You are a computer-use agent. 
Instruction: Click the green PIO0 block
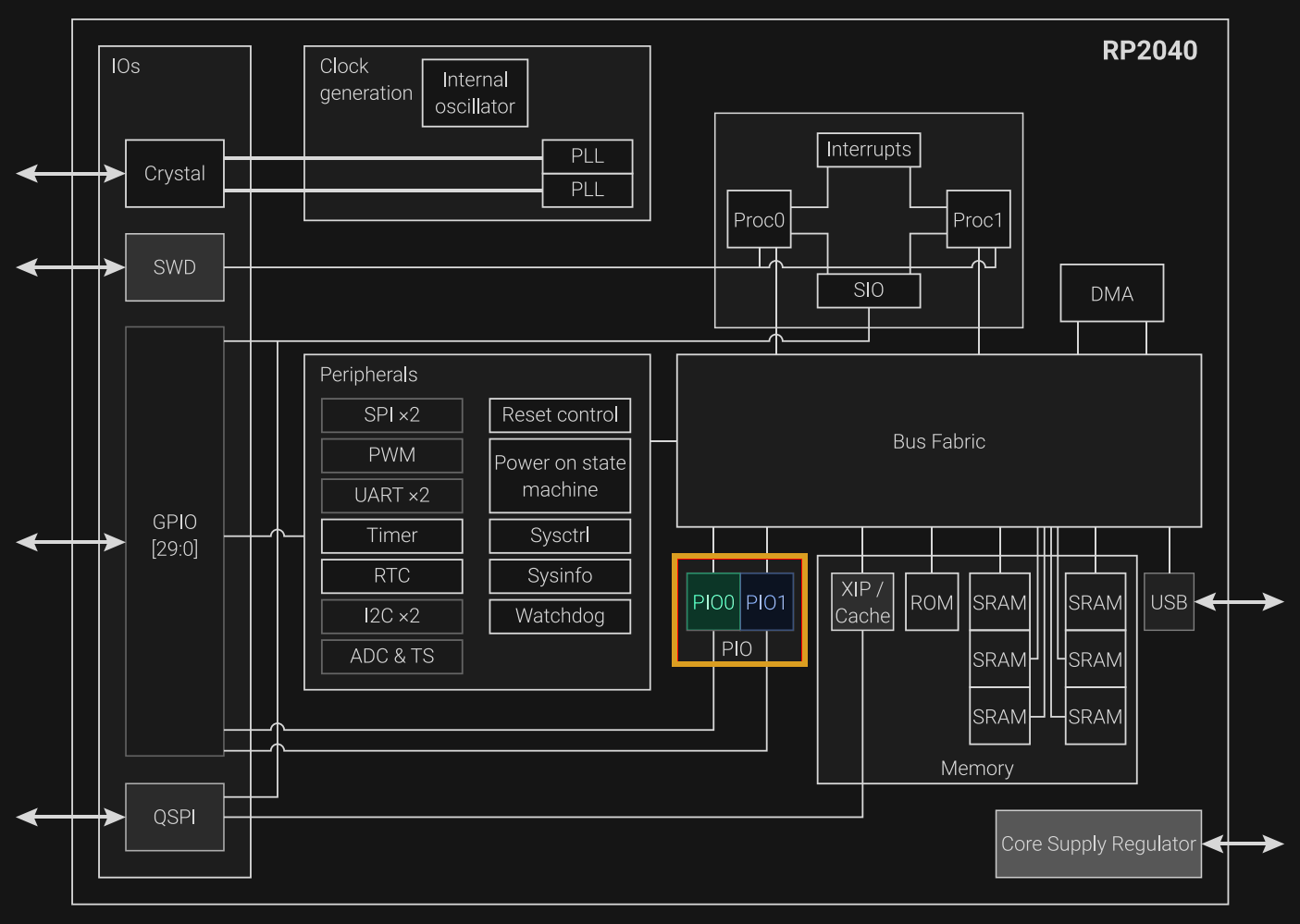(712, 602)
